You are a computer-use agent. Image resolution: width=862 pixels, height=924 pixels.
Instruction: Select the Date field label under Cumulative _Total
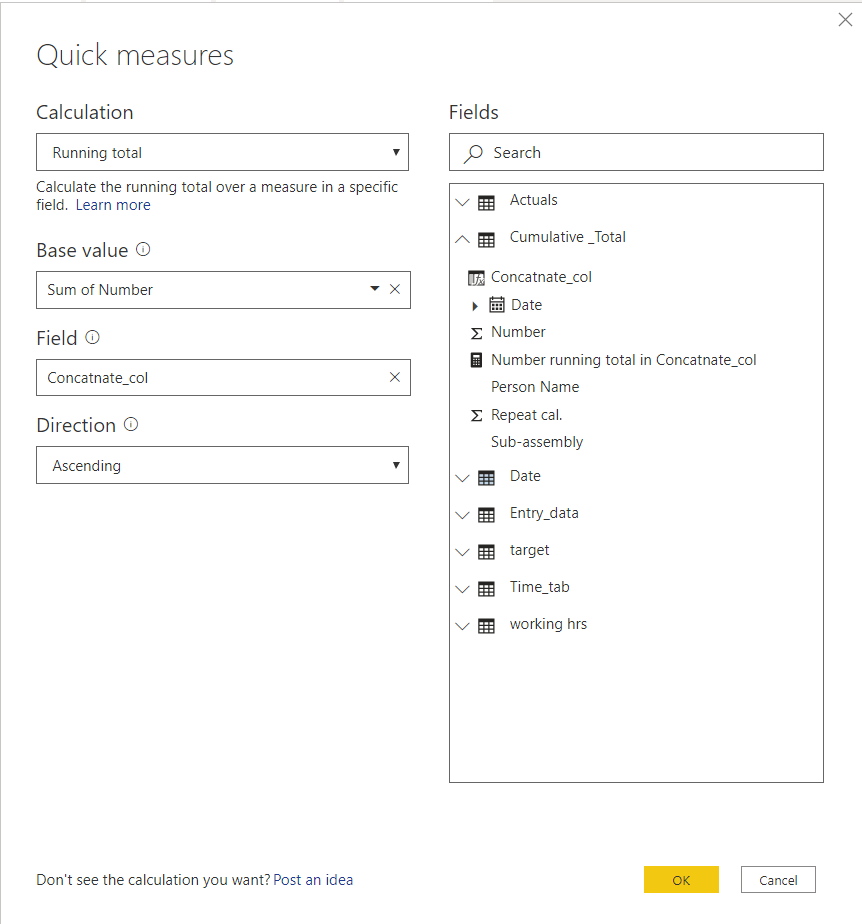click(x=526, y=305)
